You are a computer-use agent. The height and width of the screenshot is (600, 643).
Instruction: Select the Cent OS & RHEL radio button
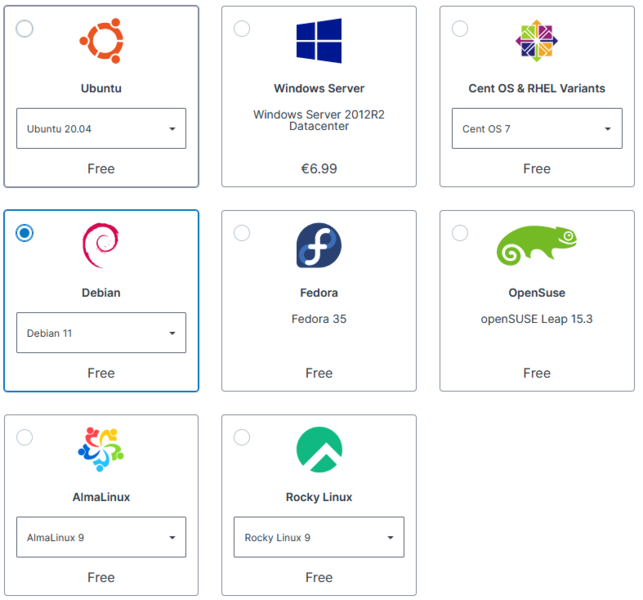coord(460,29)
